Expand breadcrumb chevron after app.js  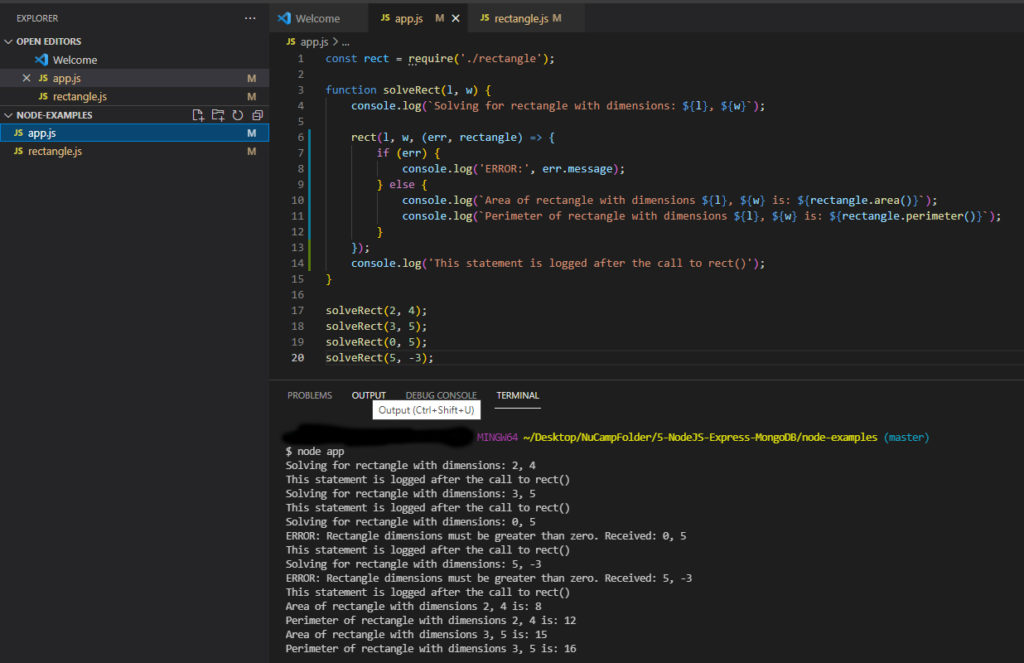(336, 42)
